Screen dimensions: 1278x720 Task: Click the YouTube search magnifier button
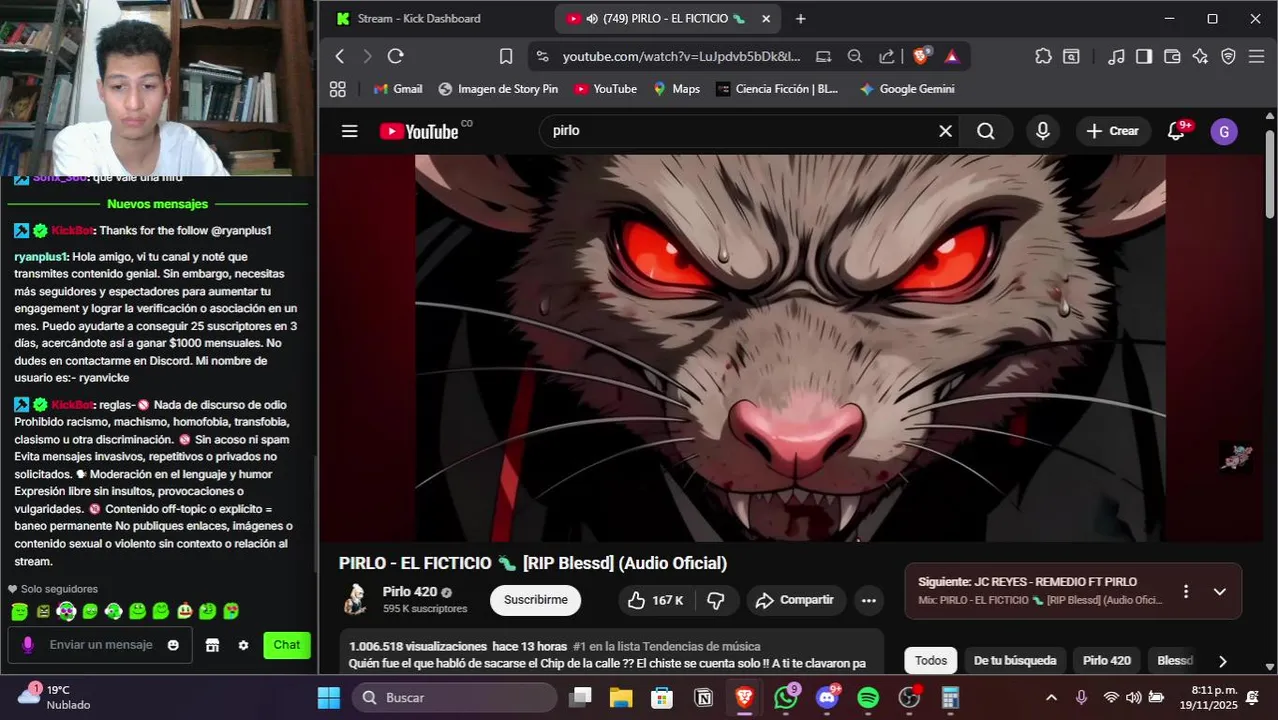[x=986, y=131]
